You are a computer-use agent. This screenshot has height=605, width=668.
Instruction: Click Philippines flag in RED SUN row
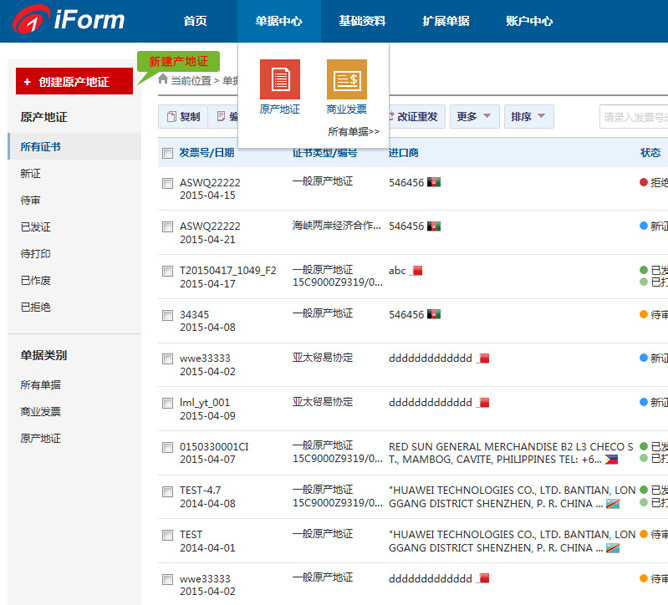click(x=612, y=460)
